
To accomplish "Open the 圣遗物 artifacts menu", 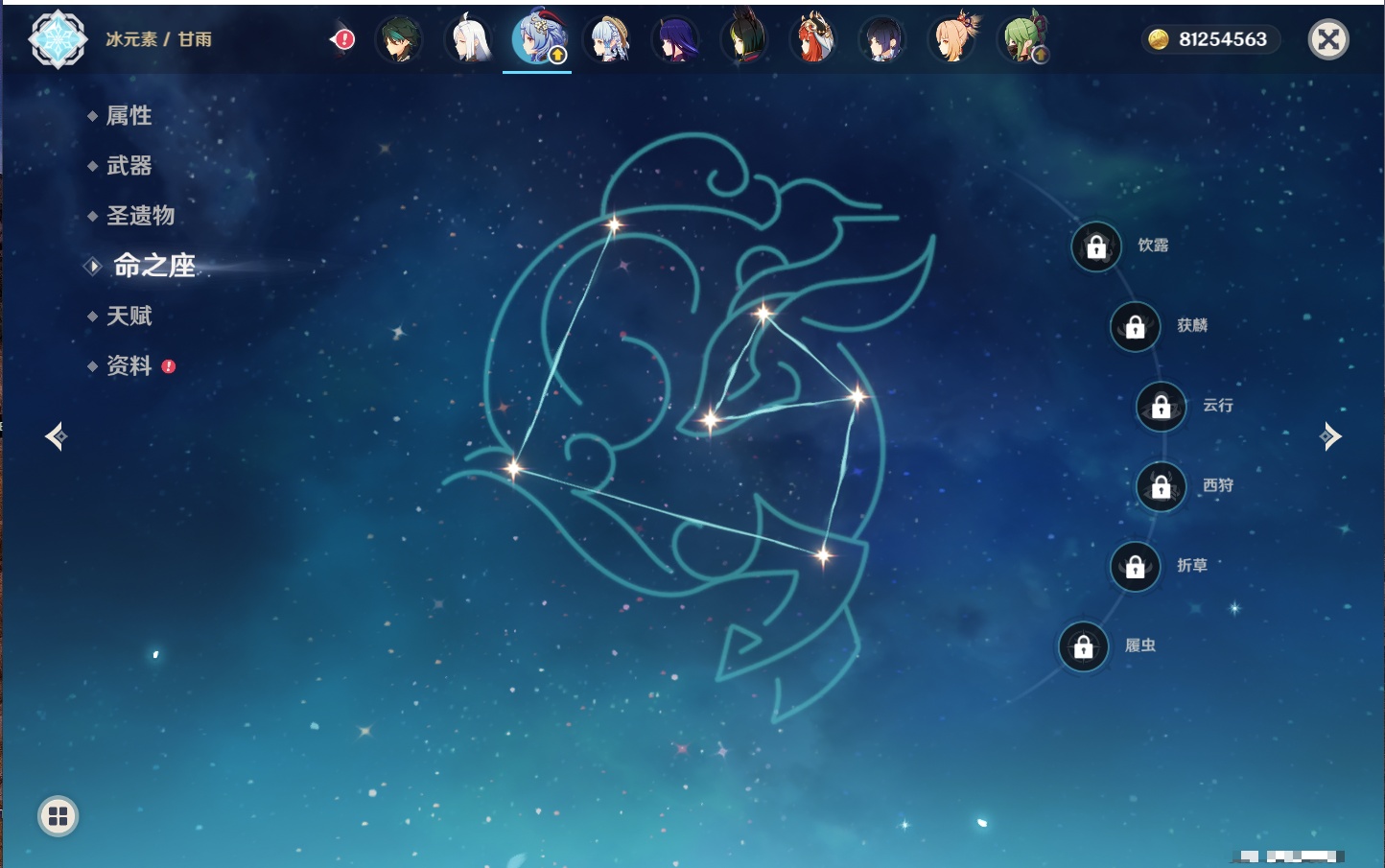I will 140,216.
